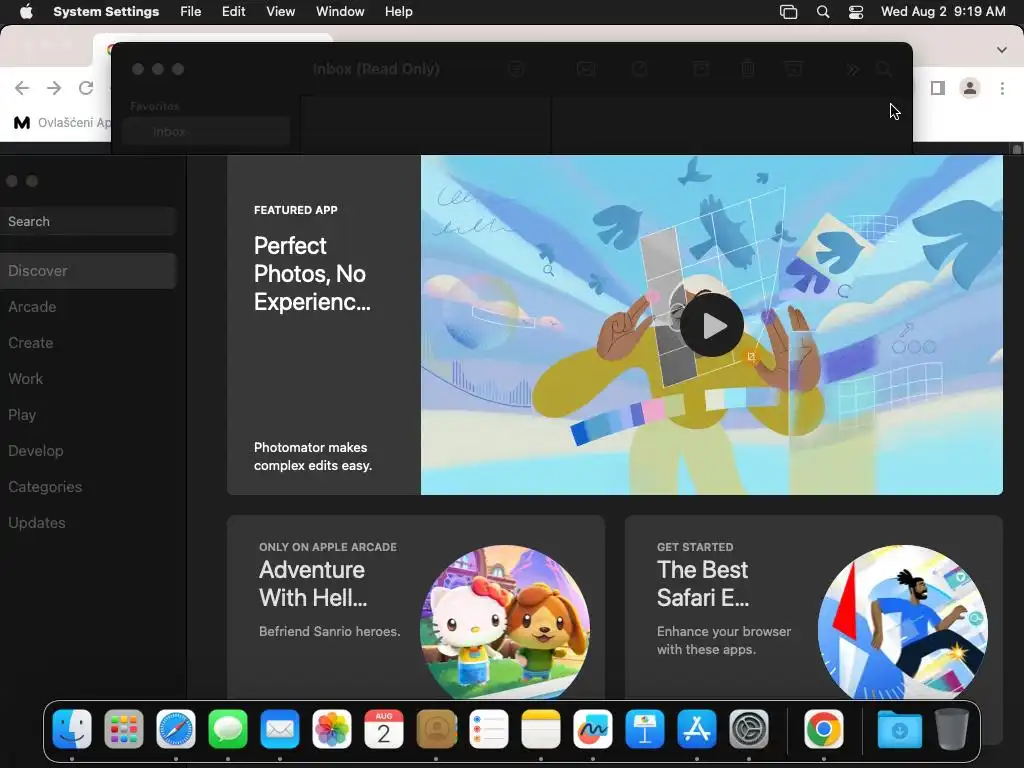The width and height of the screenshot is (1024, 768).
Task: Click the date and time in menu bar
Action: pyautogui.click(x=943, y=12)
